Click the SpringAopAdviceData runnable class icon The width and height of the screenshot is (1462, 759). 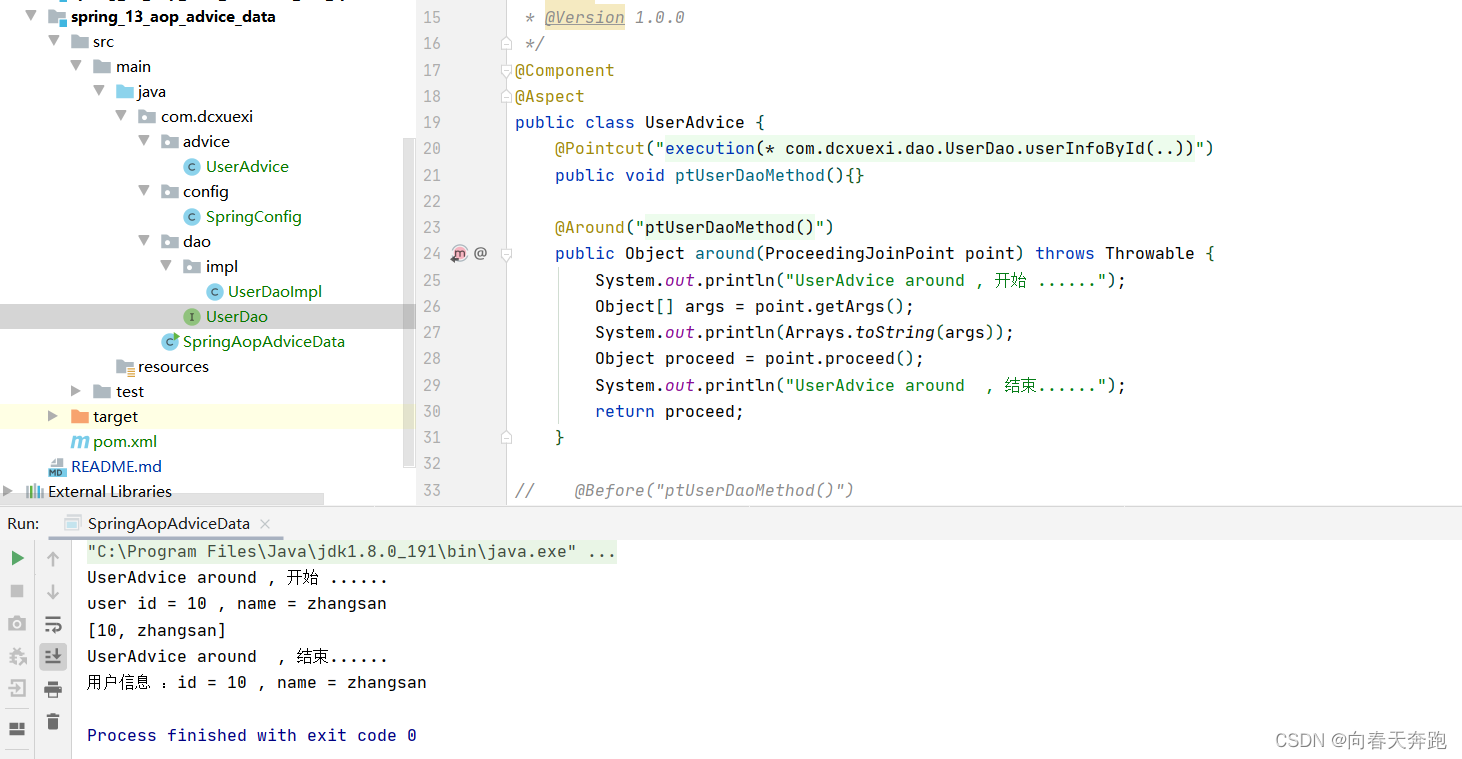tap(170, 341)
